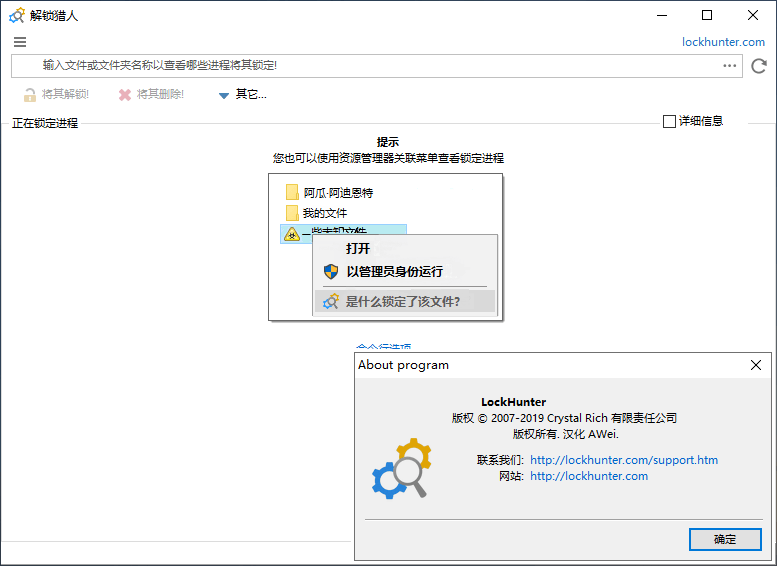The height and width of the screenshot is (566, 777).
Task: Toggle the 详细信息 checkbox
Action: click(x=693, y=121)
